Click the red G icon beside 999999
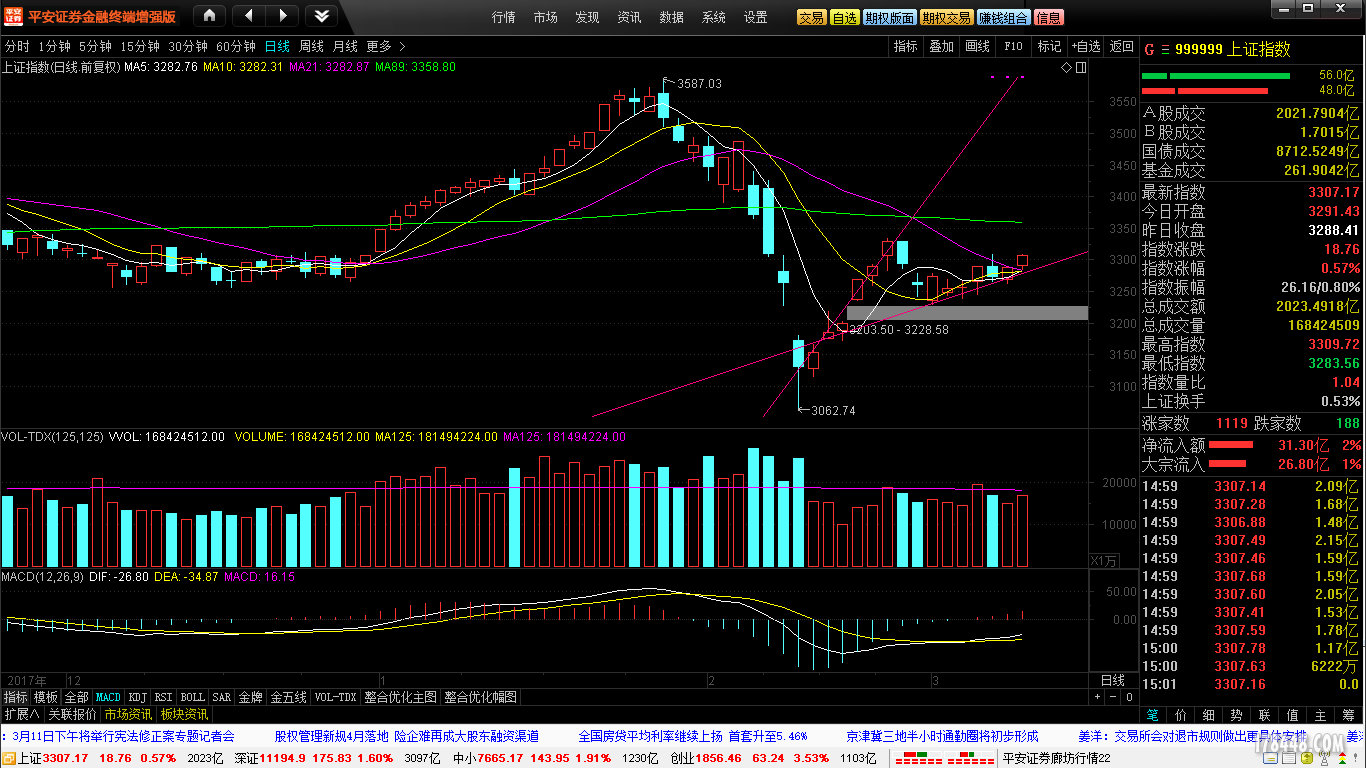The image size is (1366, 768). coord(1149,50)
